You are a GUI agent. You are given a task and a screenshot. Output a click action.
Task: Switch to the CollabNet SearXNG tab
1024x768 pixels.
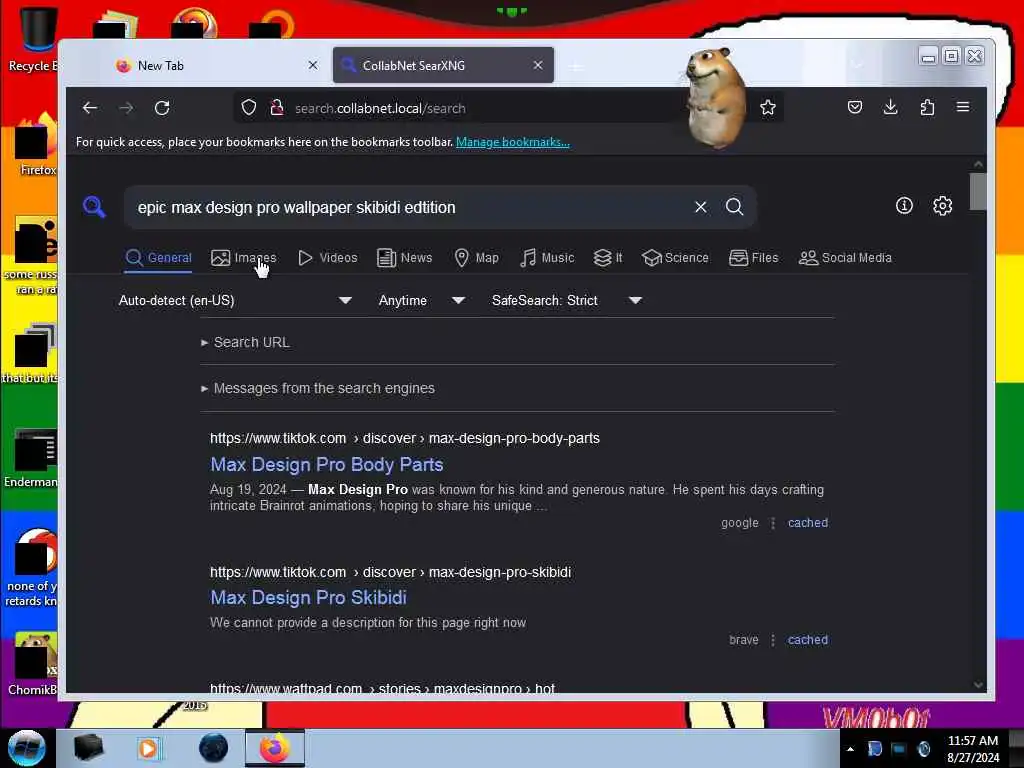443,65
